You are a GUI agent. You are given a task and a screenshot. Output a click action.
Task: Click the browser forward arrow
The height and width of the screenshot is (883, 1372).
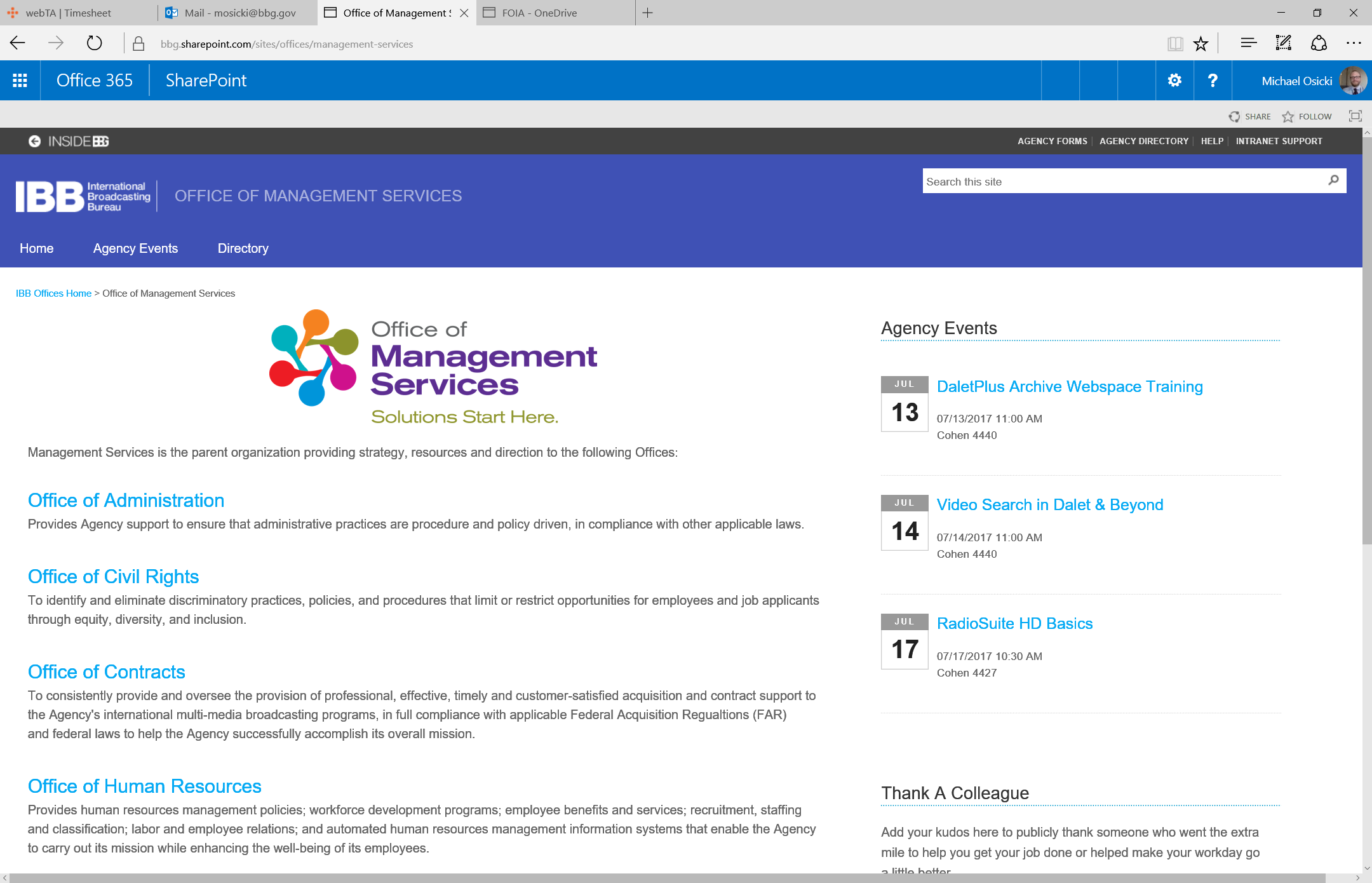[x=56, y=43]
